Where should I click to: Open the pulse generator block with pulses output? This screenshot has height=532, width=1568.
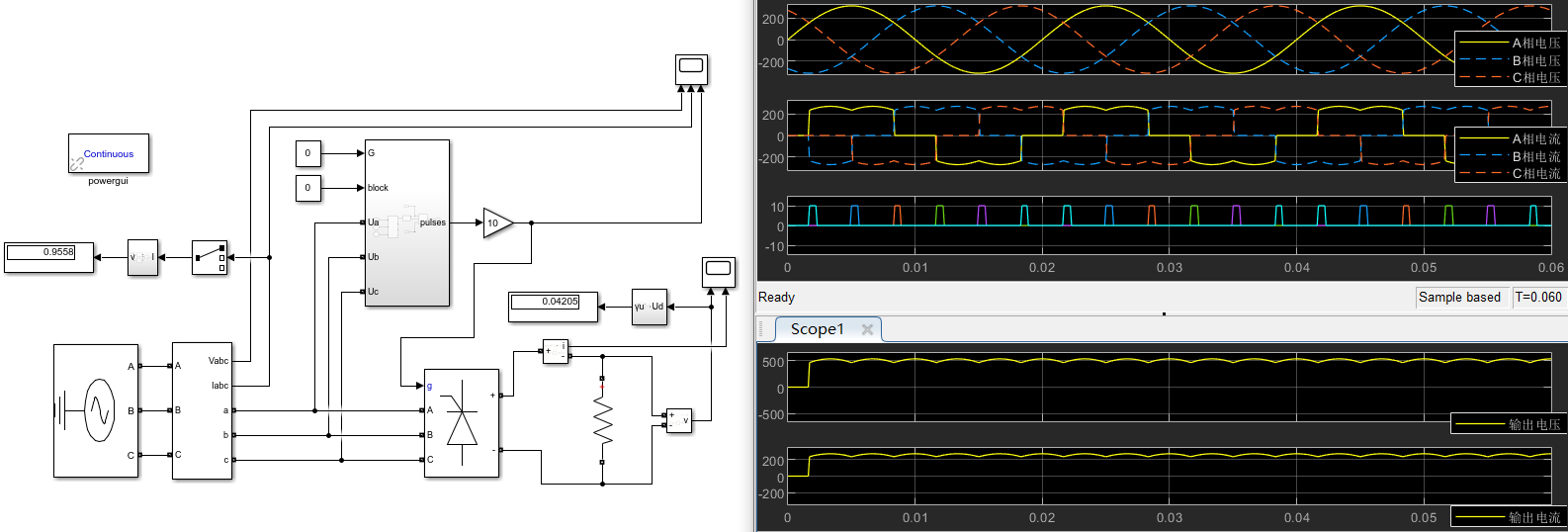(x=407, y=222)
